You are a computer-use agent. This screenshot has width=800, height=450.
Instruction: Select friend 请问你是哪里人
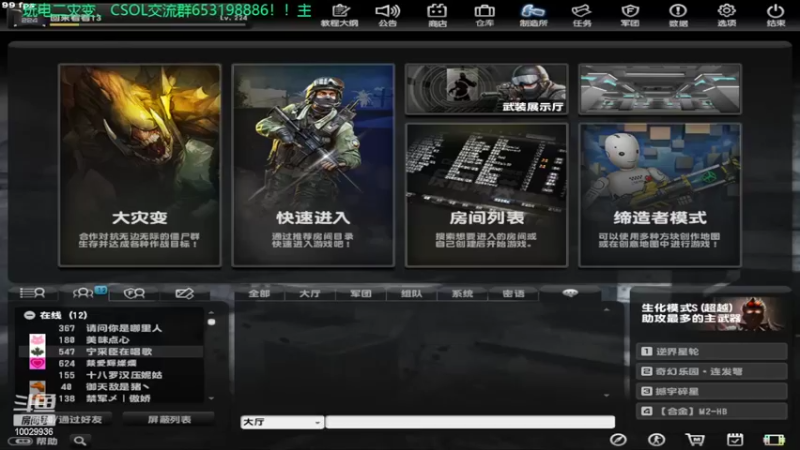[111, 328]
